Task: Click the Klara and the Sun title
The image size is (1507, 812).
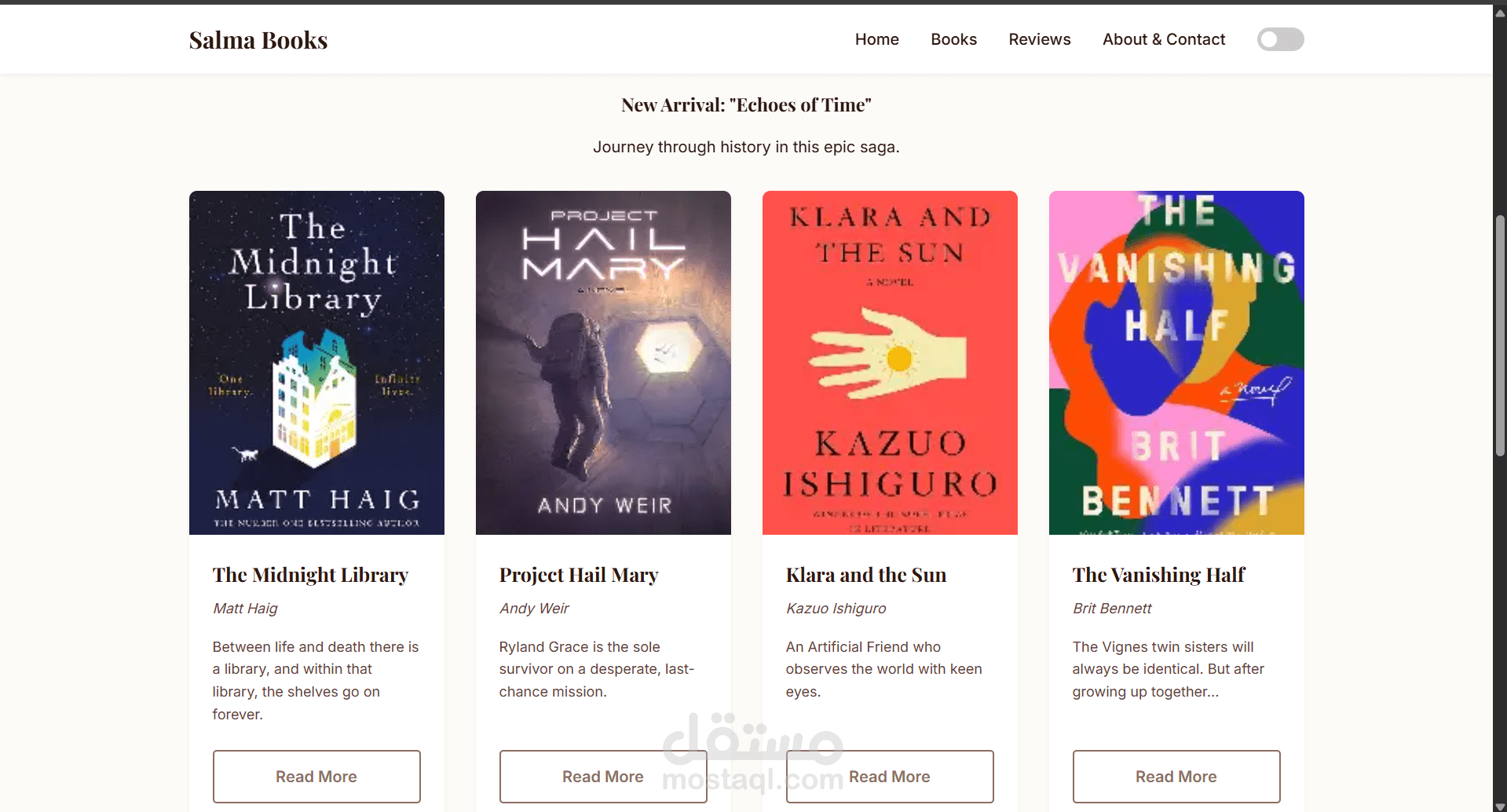Action: [x=866, y=575]
